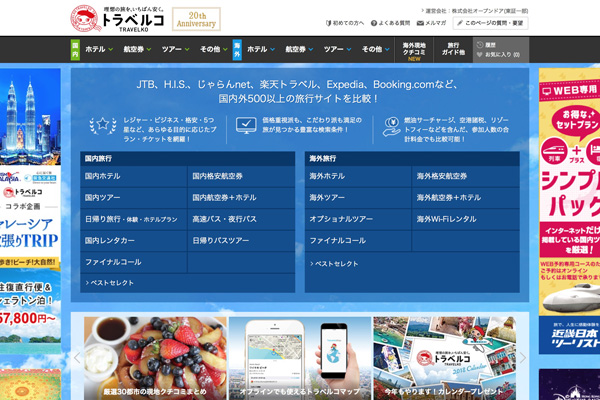Open 国内ホテル search

pos(134,176)
